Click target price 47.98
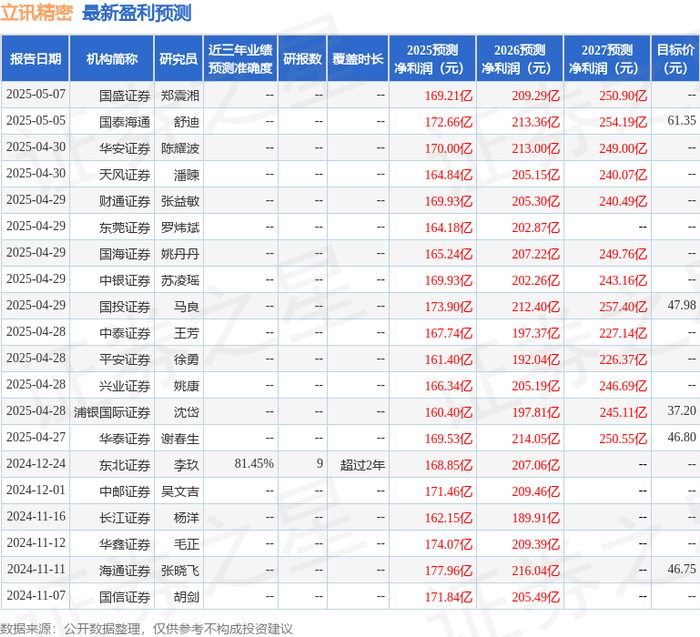This screenshot has width=700, height=637. [x=681, y=305]
